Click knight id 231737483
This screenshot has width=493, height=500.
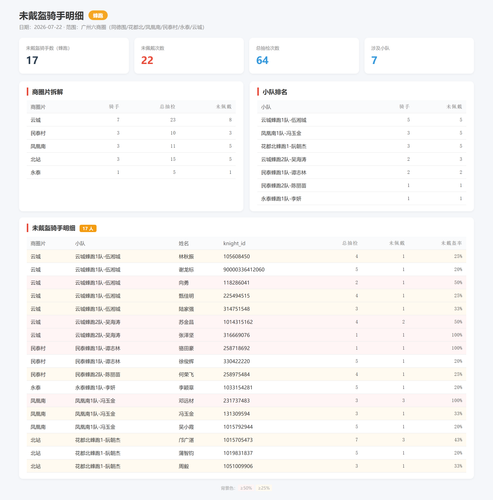click(x=237, y=401)
